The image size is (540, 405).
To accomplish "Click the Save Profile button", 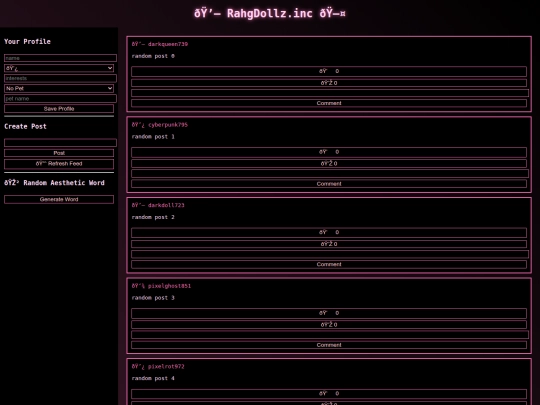I will coord(59,108).
